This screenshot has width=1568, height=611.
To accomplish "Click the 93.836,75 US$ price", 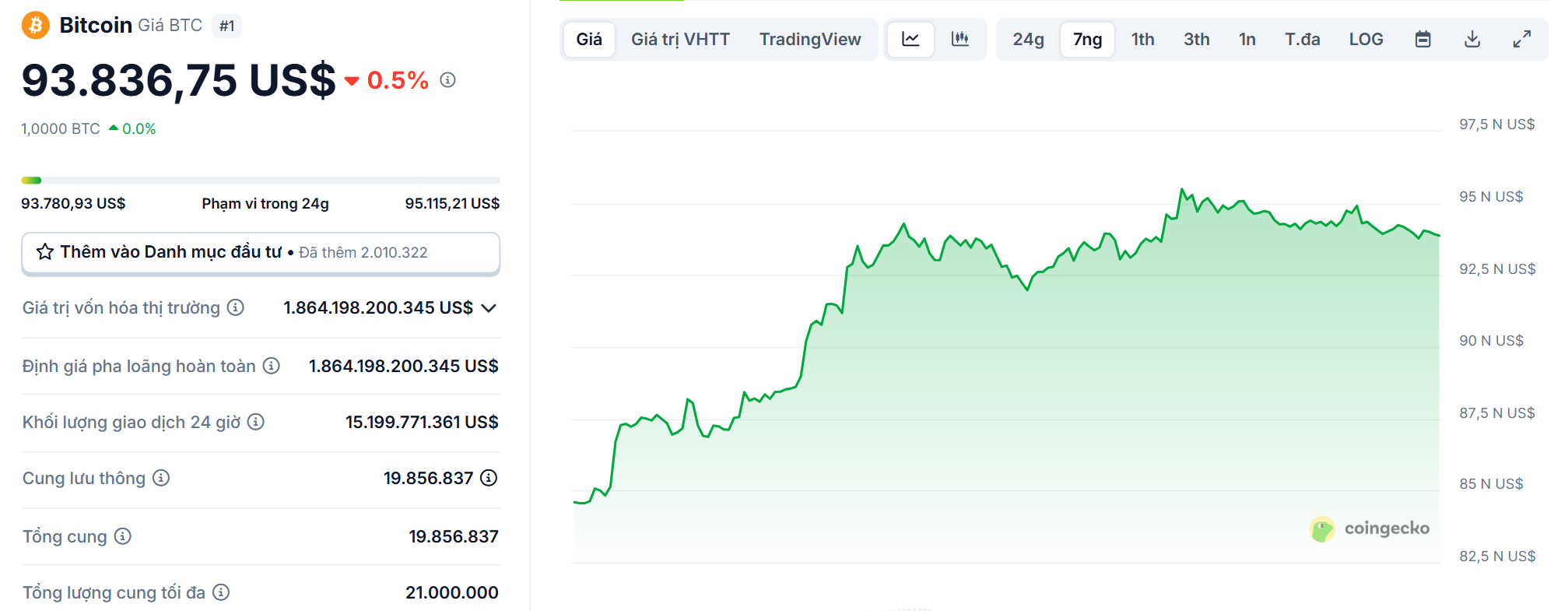I will 178,80.
